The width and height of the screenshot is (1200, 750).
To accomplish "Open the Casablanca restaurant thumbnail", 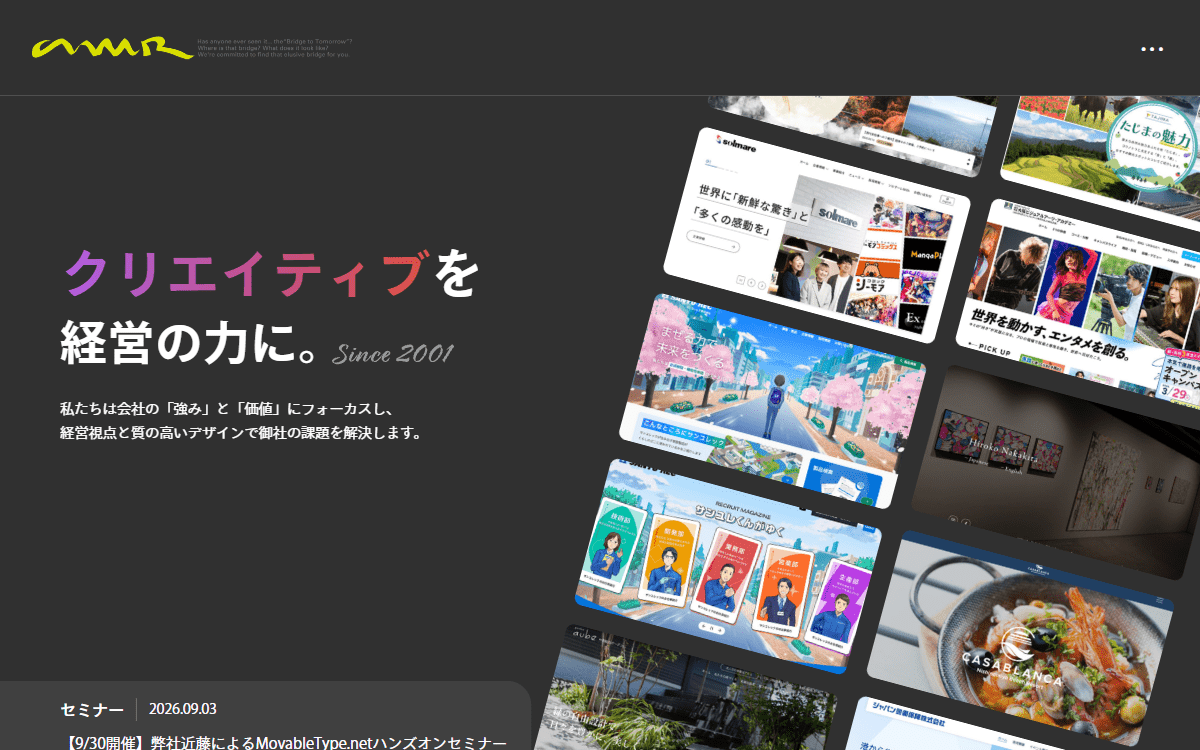I will (1020, 640).
